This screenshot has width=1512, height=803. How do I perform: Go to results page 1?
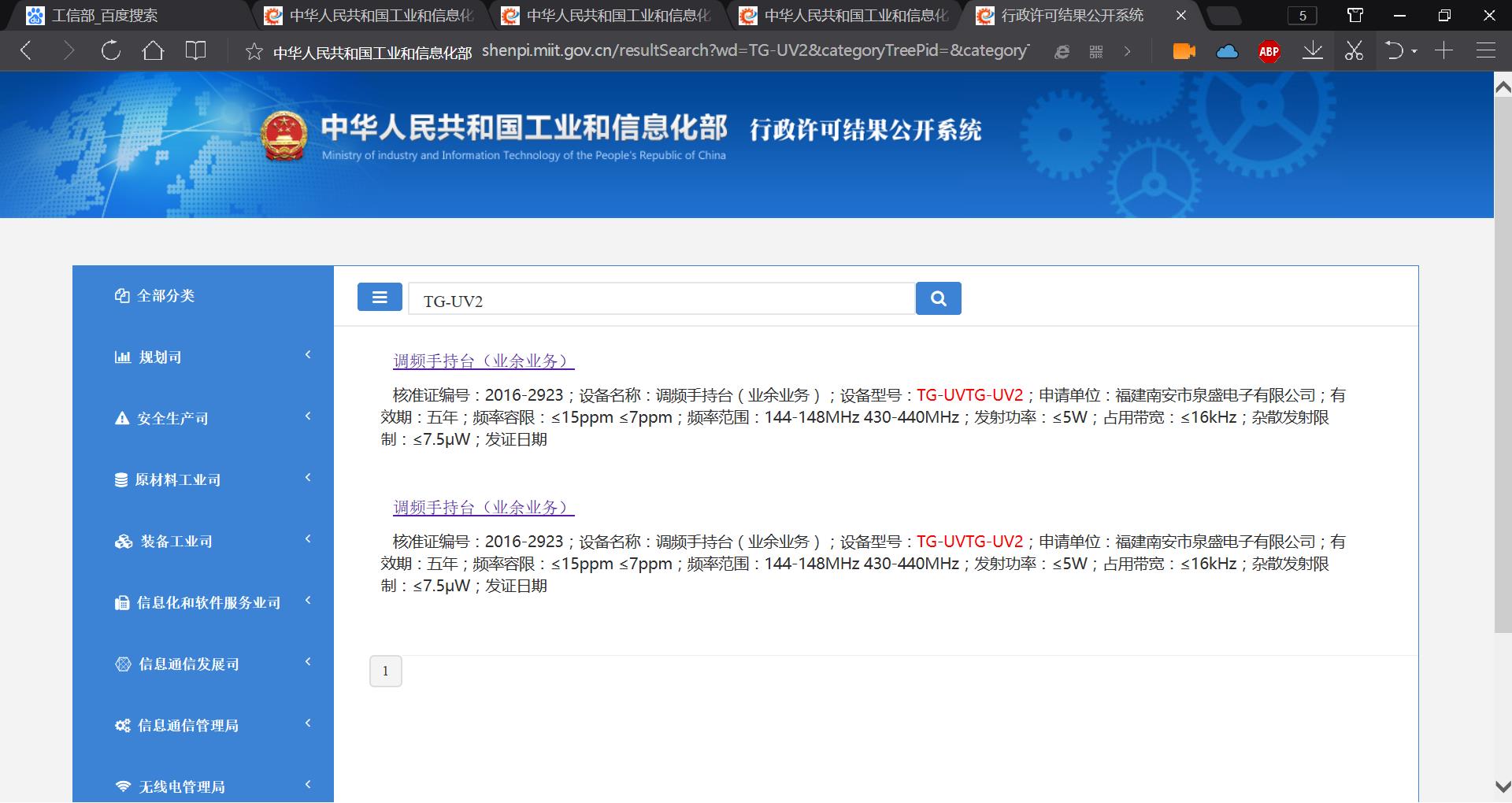[x=386, y=672]
